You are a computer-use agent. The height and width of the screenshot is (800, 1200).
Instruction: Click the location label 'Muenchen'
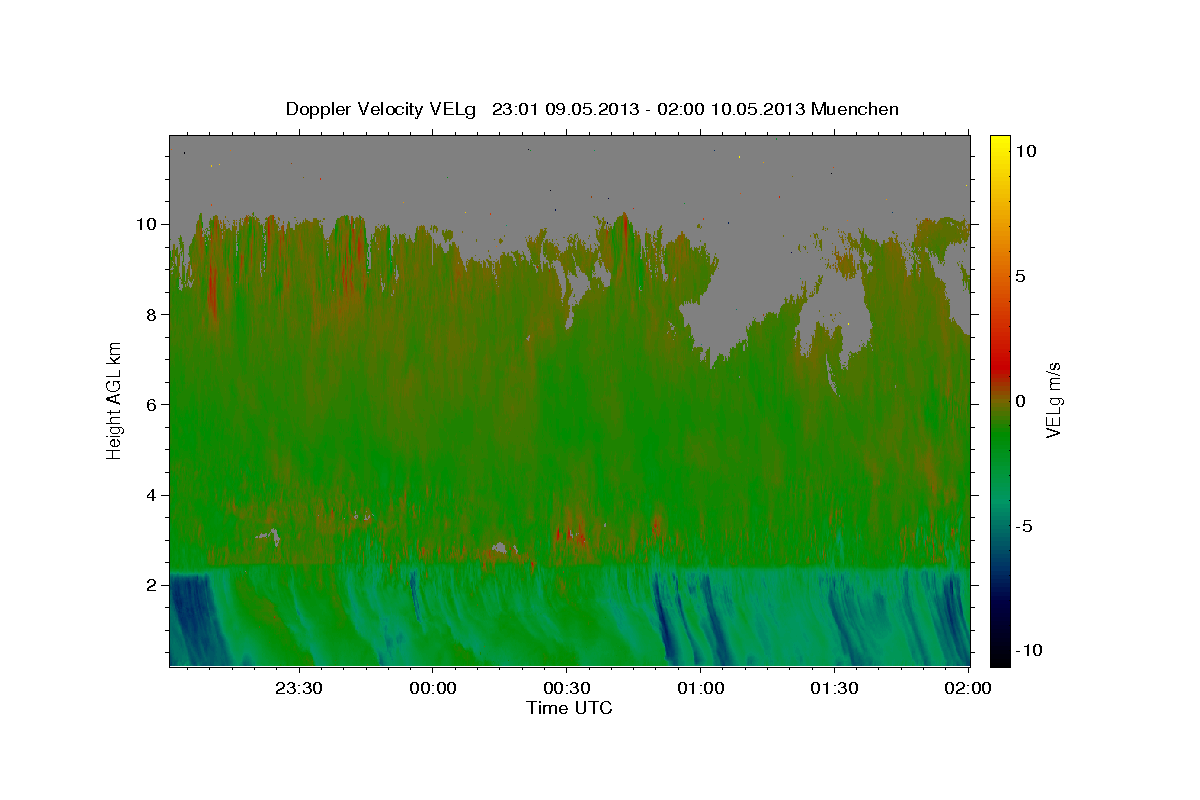pos(855,109)
